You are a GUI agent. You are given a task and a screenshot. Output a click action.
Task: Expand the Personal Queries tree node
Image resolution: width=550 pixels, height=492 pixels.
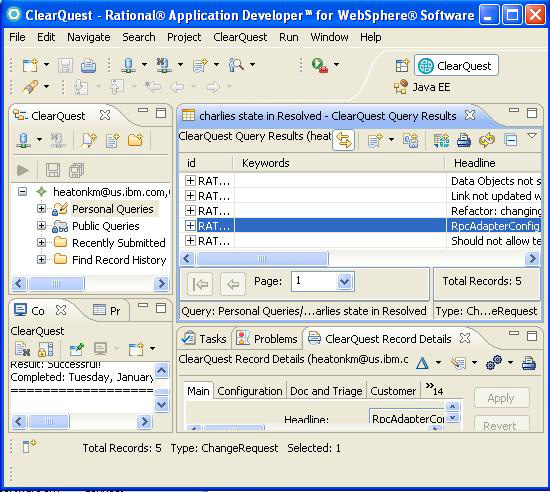tap(41, 209)
